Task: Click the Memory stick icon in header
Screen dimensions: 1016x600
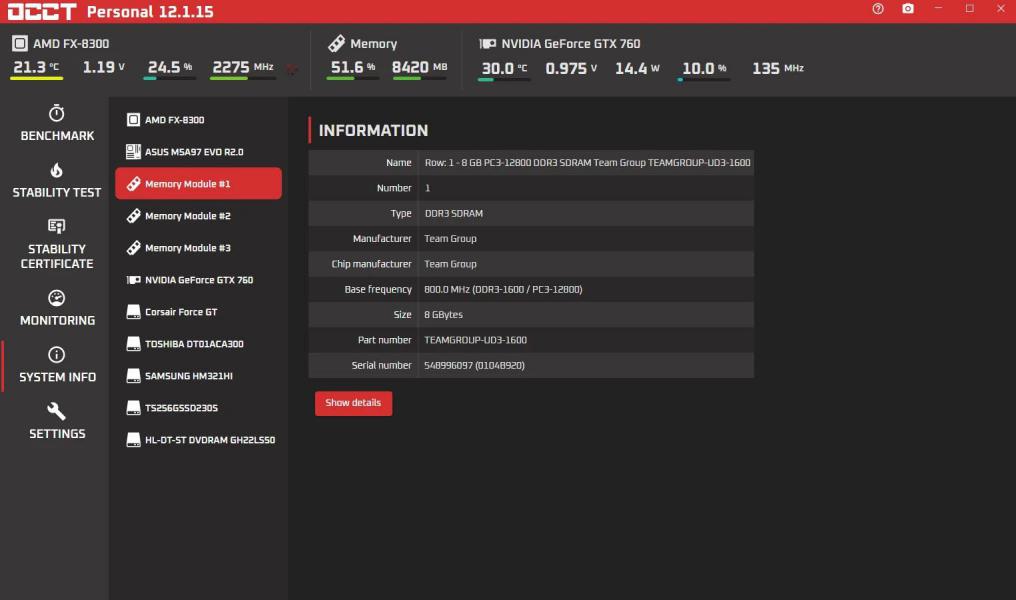Action: 336,43
